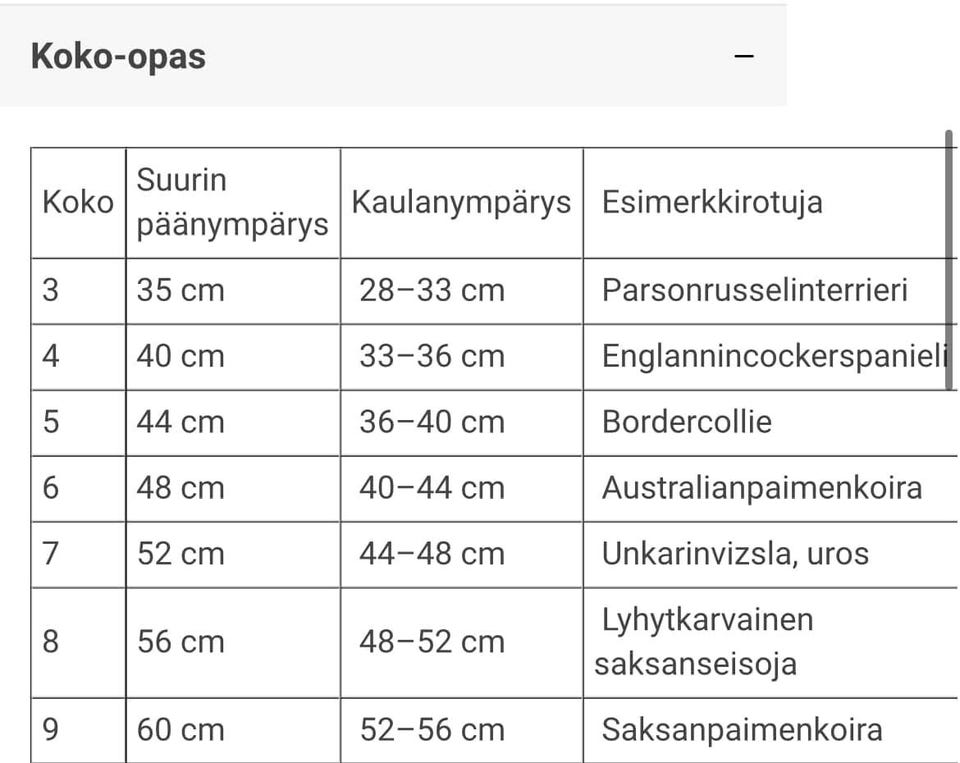
Task: Select the Parsonrusselinterrieri cell
Action: pyautogui.click(x=755, y=290)
